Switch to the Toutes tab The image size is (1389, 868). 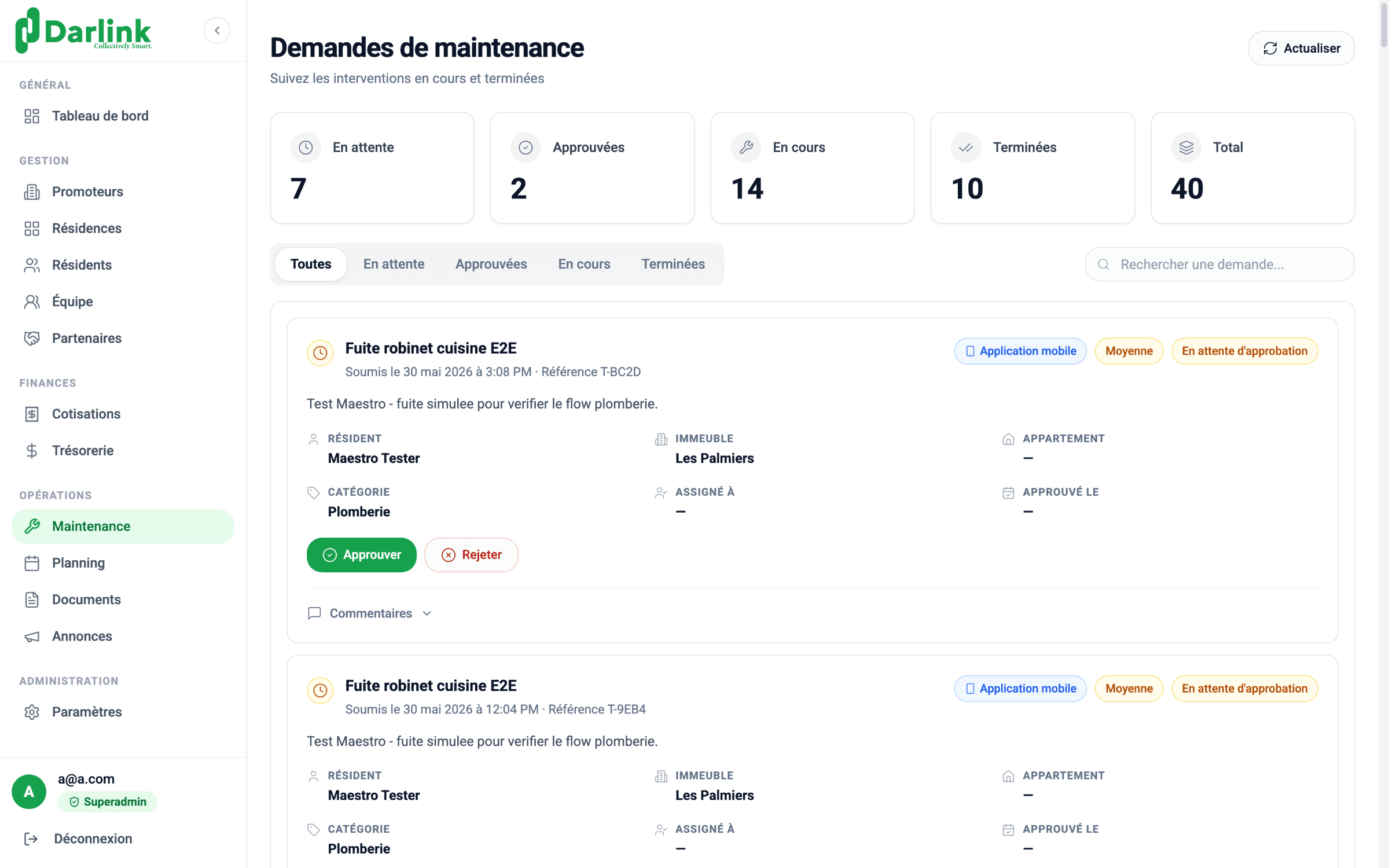[311, 264]
